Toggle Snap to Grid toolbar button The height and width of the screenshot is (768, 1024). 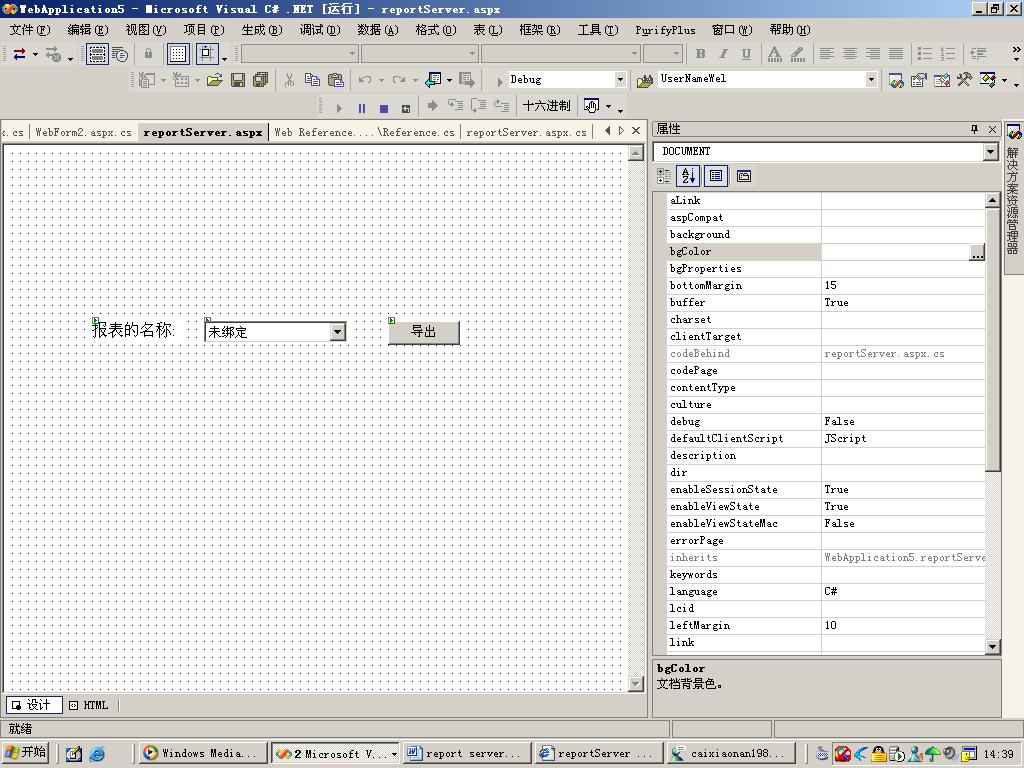(x=206, y=54)
